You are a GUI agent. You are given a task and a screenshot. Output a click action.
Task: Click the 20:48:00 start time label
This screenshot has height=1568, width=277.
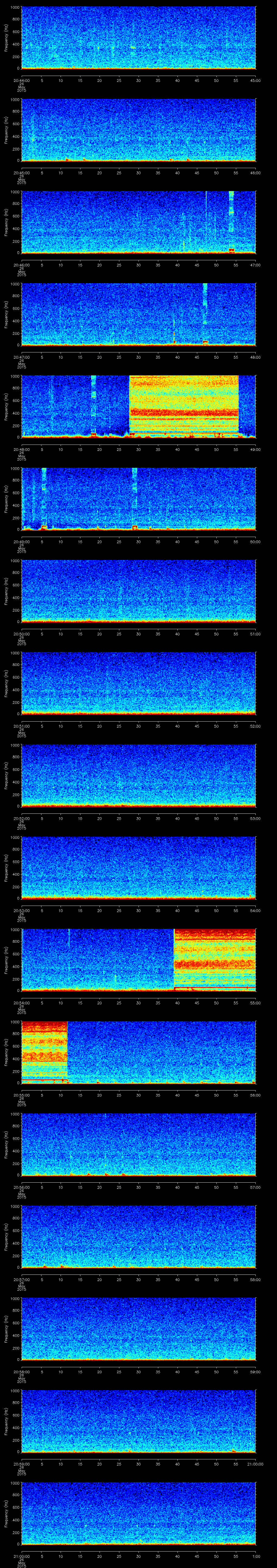point(21,449)
